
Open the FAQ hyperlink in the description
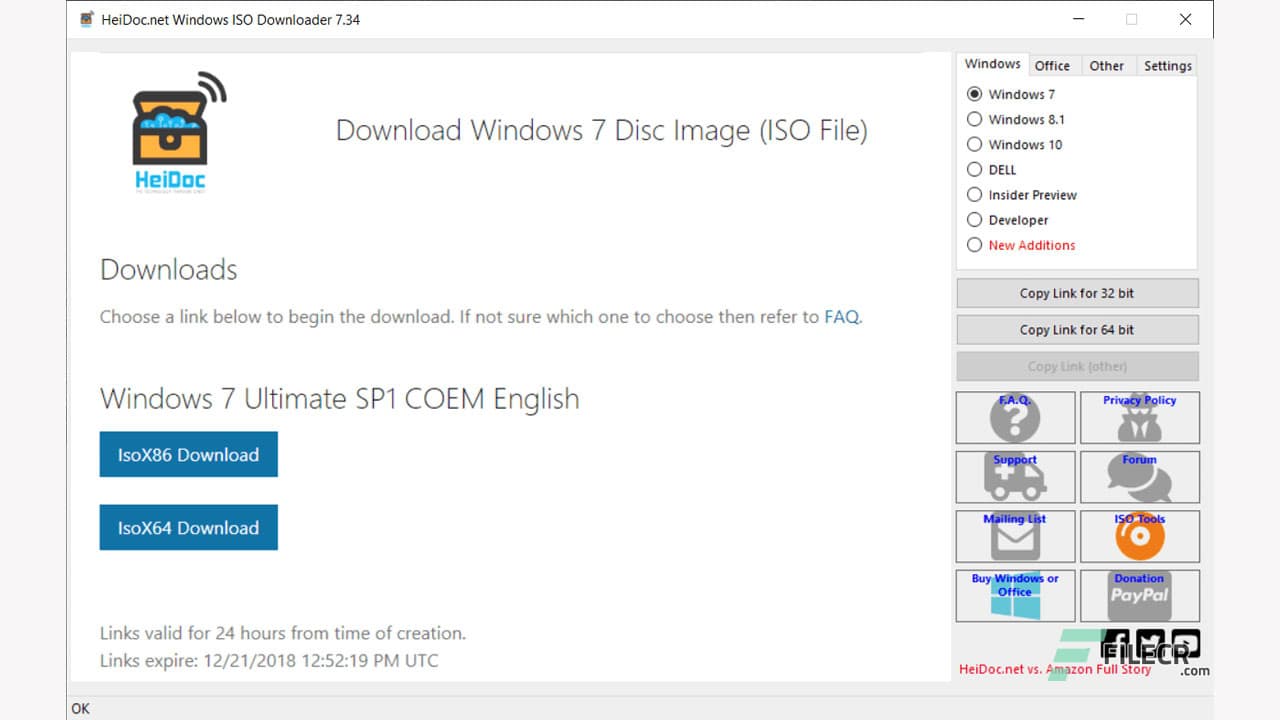coord(843,317)
